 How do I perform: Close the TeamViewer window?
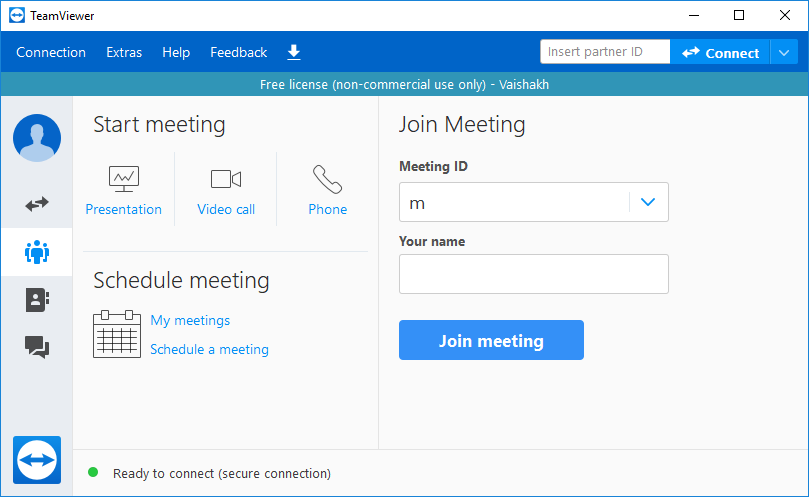pyautogui.click(x=785, y=15)
